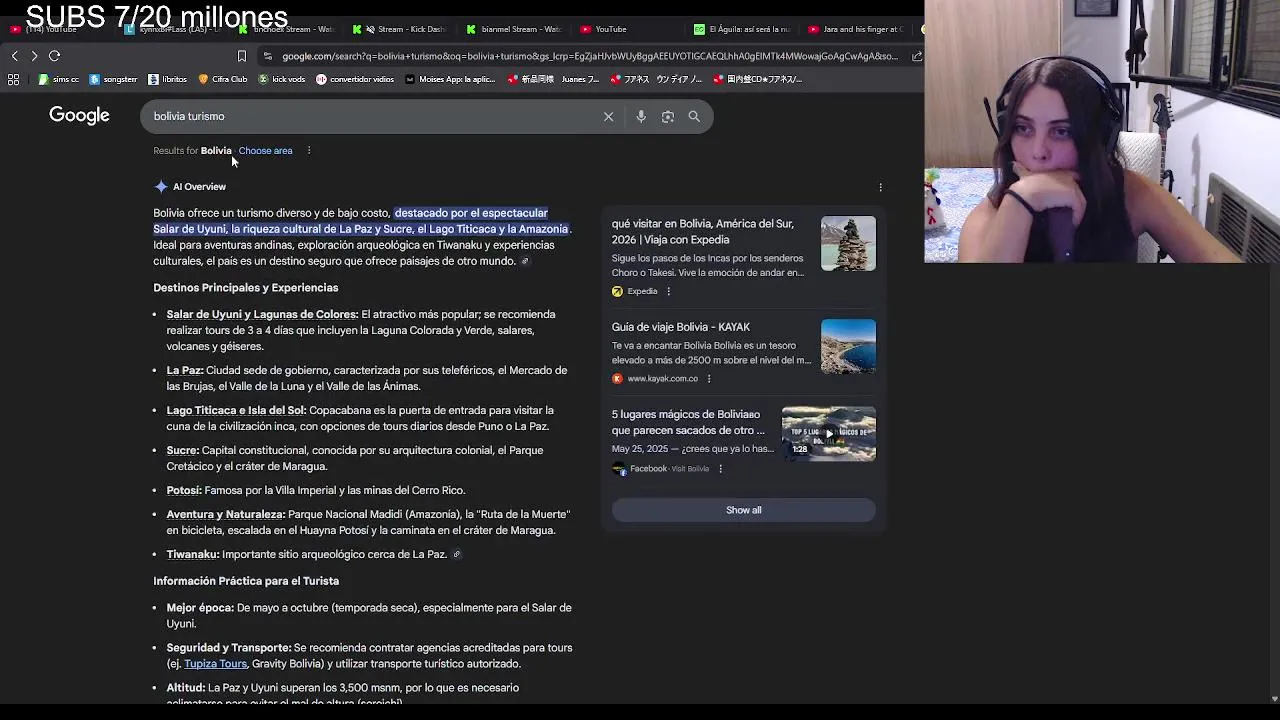1280x720 pixels.
Task: Open the Cifra Club bookmark
Action: 222,79
